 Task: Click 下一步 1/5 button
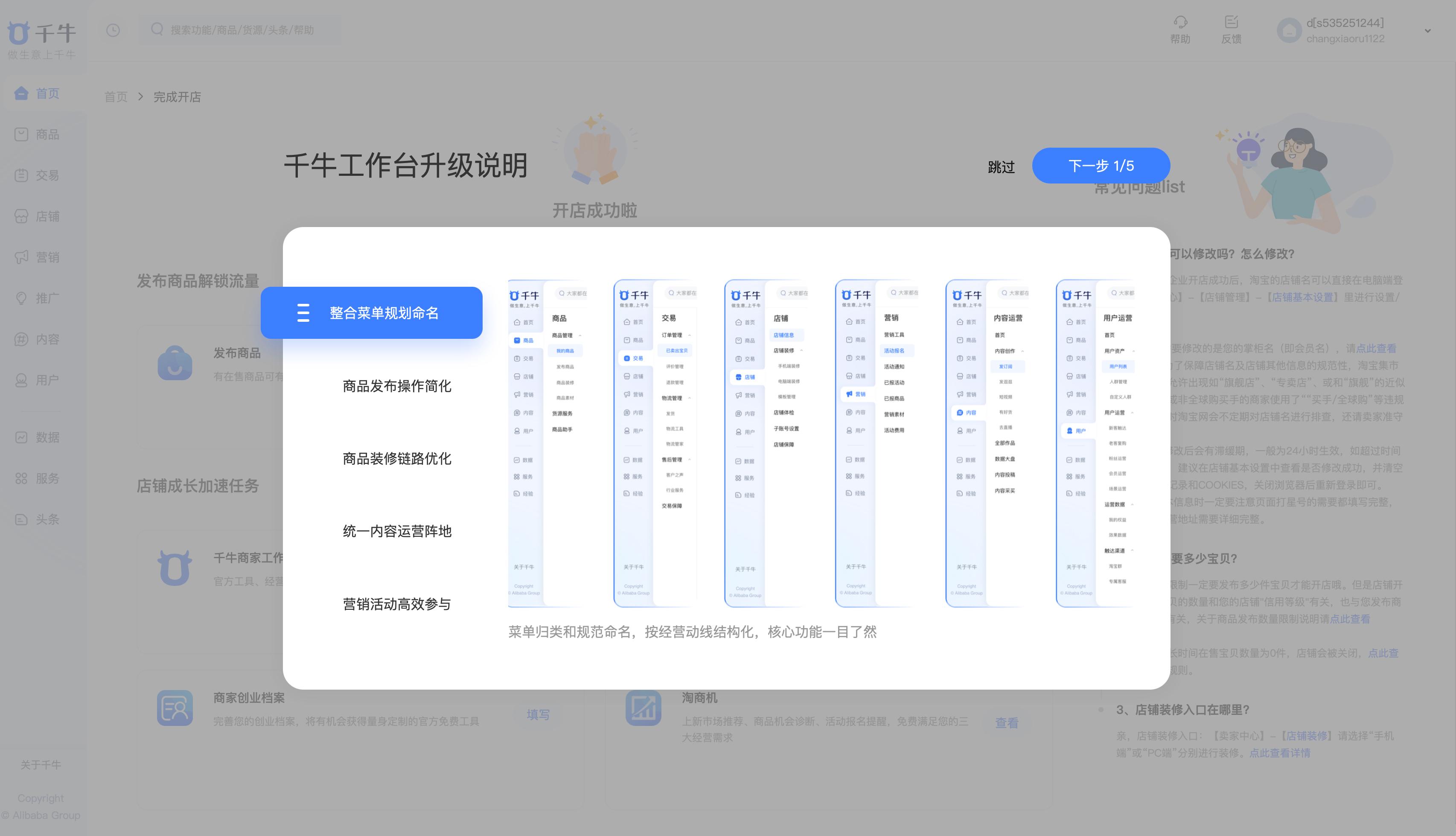tap(1101, 166)
